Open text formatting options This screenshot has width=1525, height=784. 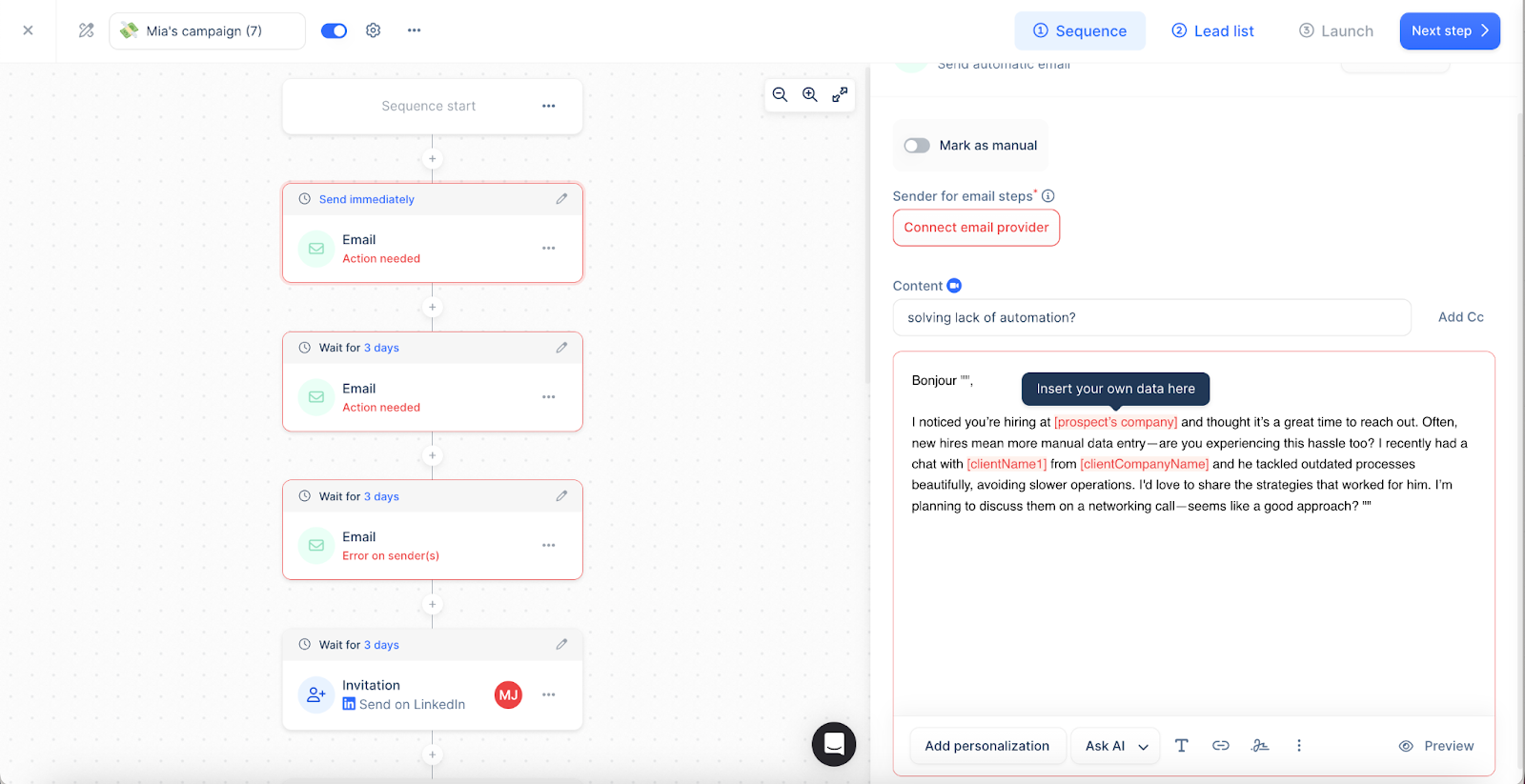pyautogui.click(x=1181, y=746)
